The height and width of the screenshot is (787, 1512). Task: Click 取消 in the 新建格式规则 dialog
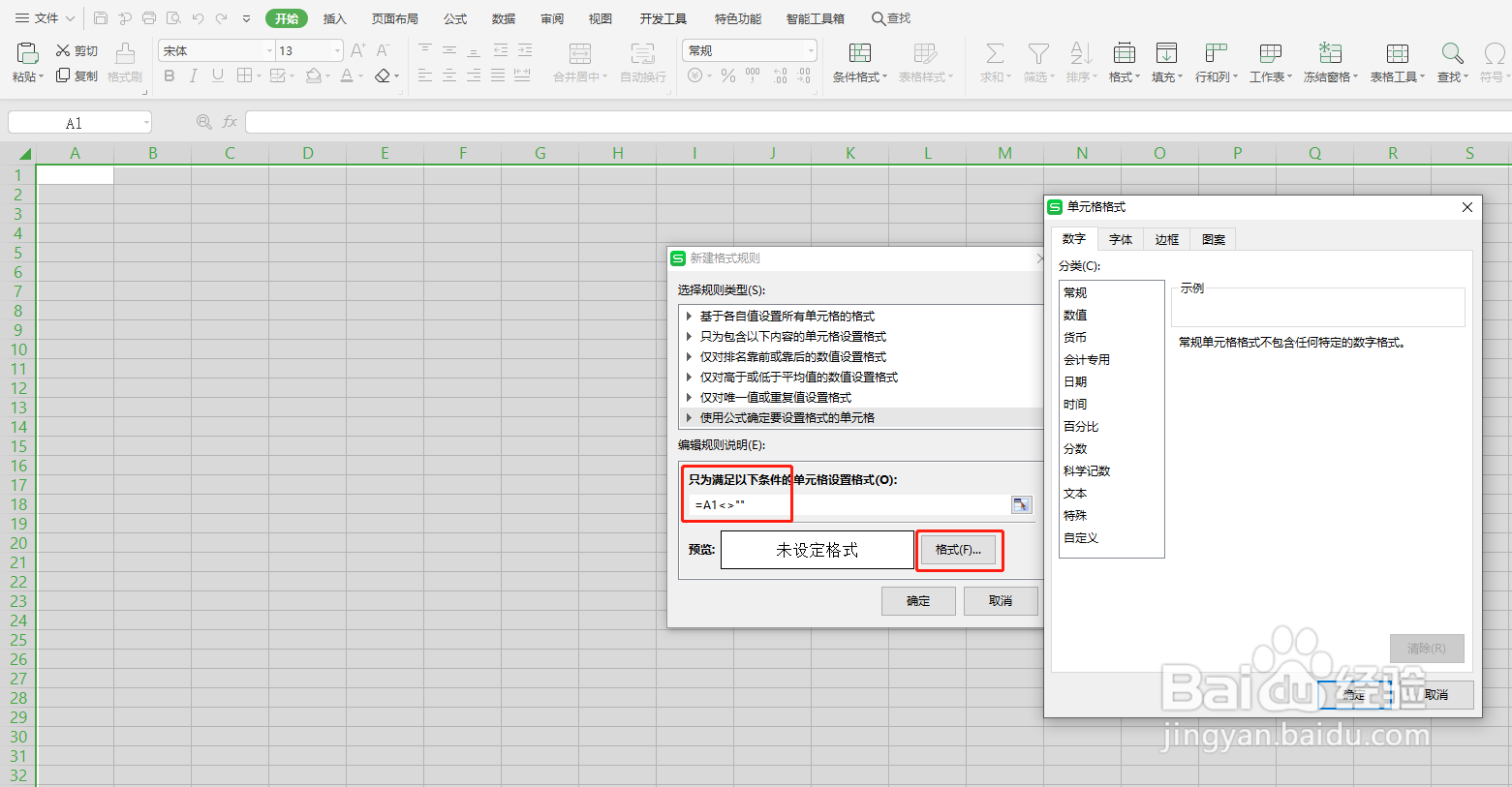click(1001, 600)
